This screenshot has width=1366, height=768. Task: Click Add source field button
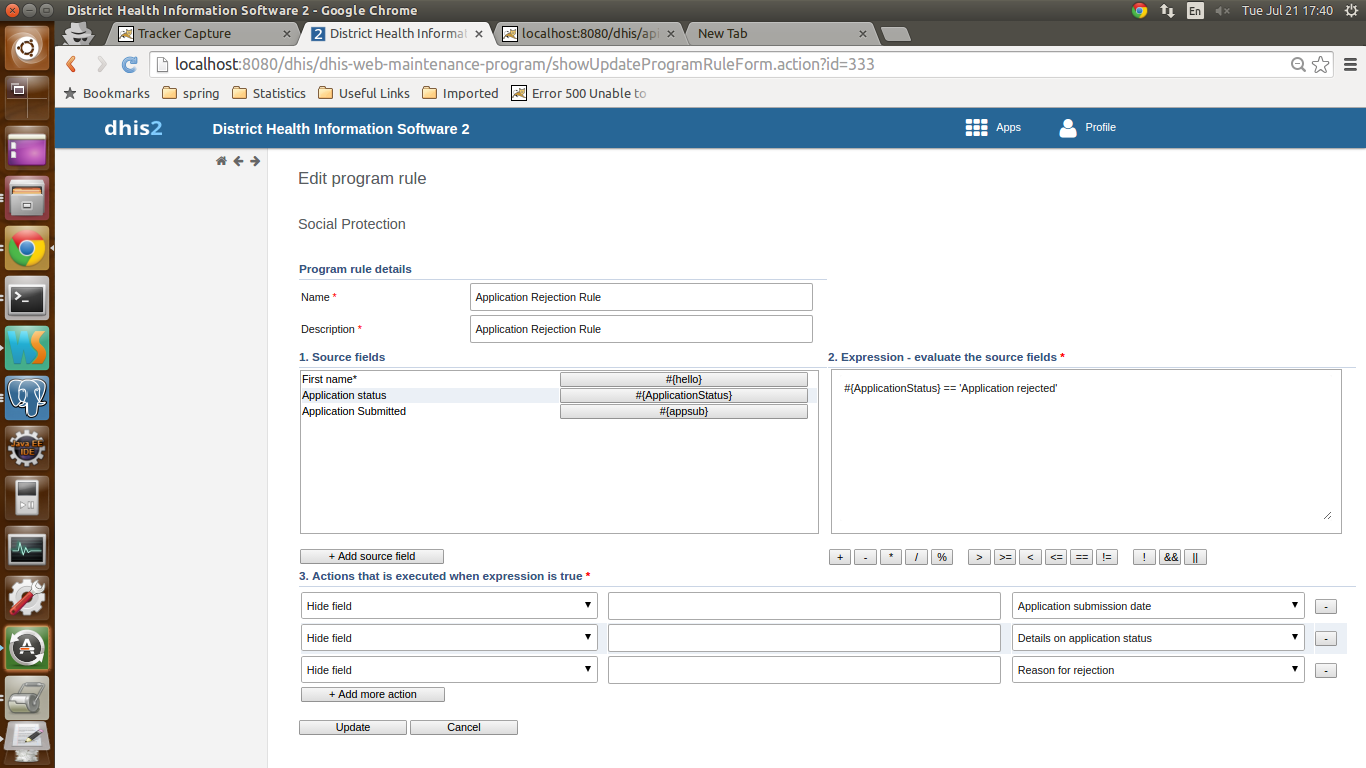pos(372,557)
